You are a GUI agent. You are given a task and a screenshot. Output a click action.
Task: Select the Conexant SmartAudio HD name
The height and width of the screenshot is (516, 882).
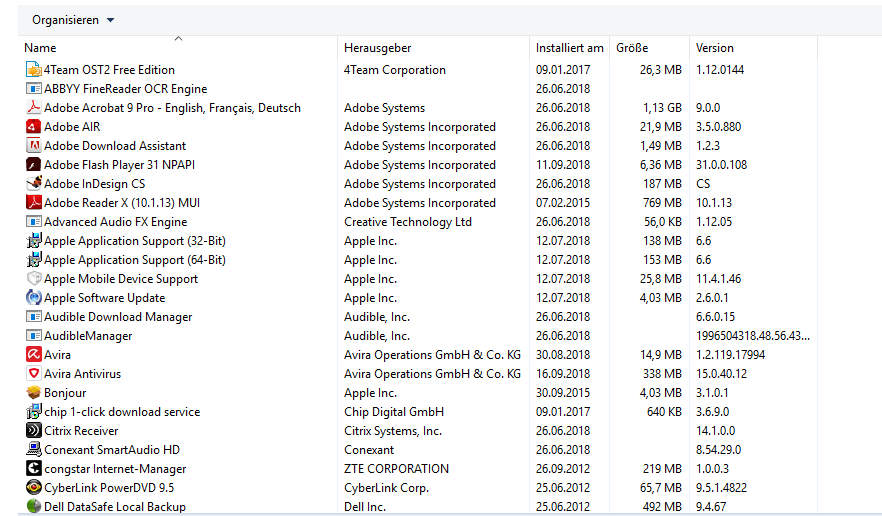[x=112, y=450]
